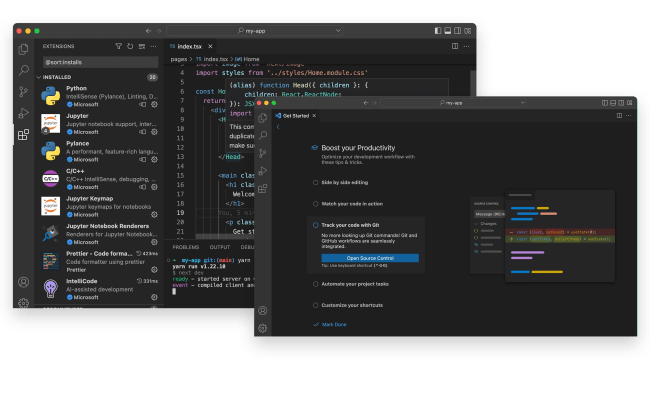
Task: Open Search in front Get Started window
Action: pos(262,136)
